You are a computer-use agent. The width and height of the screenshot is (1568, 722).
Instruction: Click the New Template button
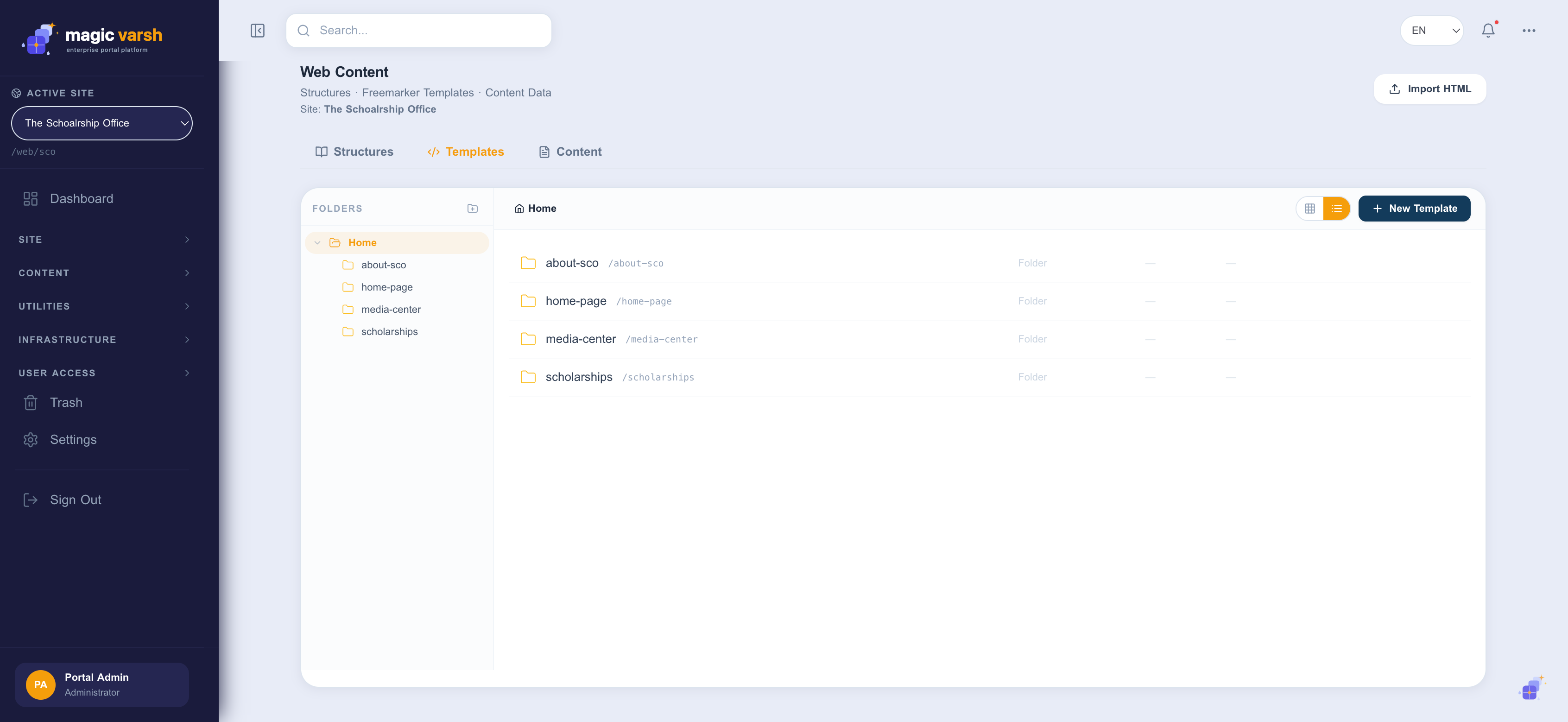pyautogui.click(x=1414, y=209)
